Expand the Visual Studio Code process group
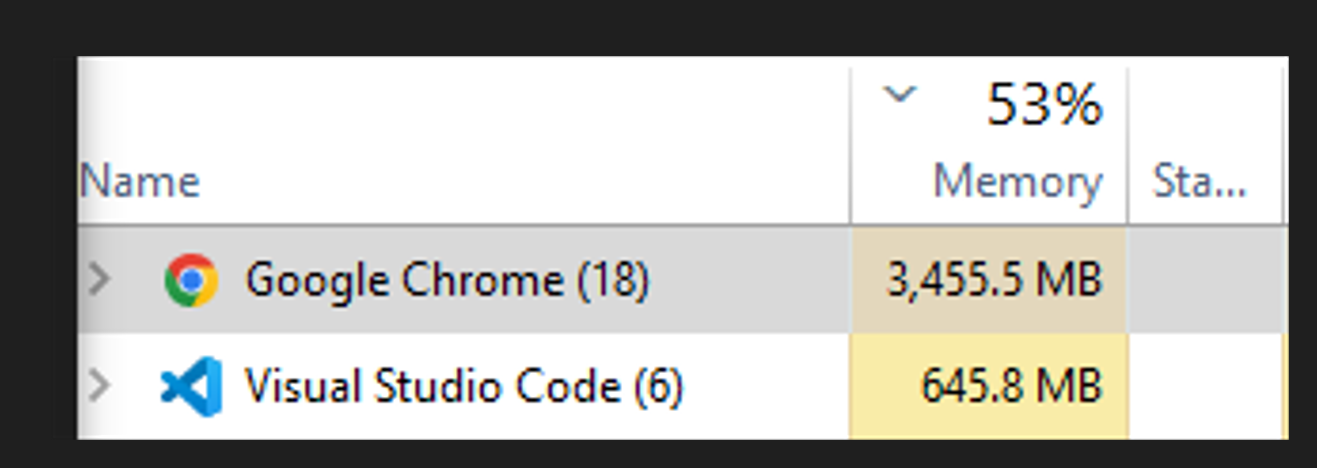1317x468 pixels. pos(99,386)
